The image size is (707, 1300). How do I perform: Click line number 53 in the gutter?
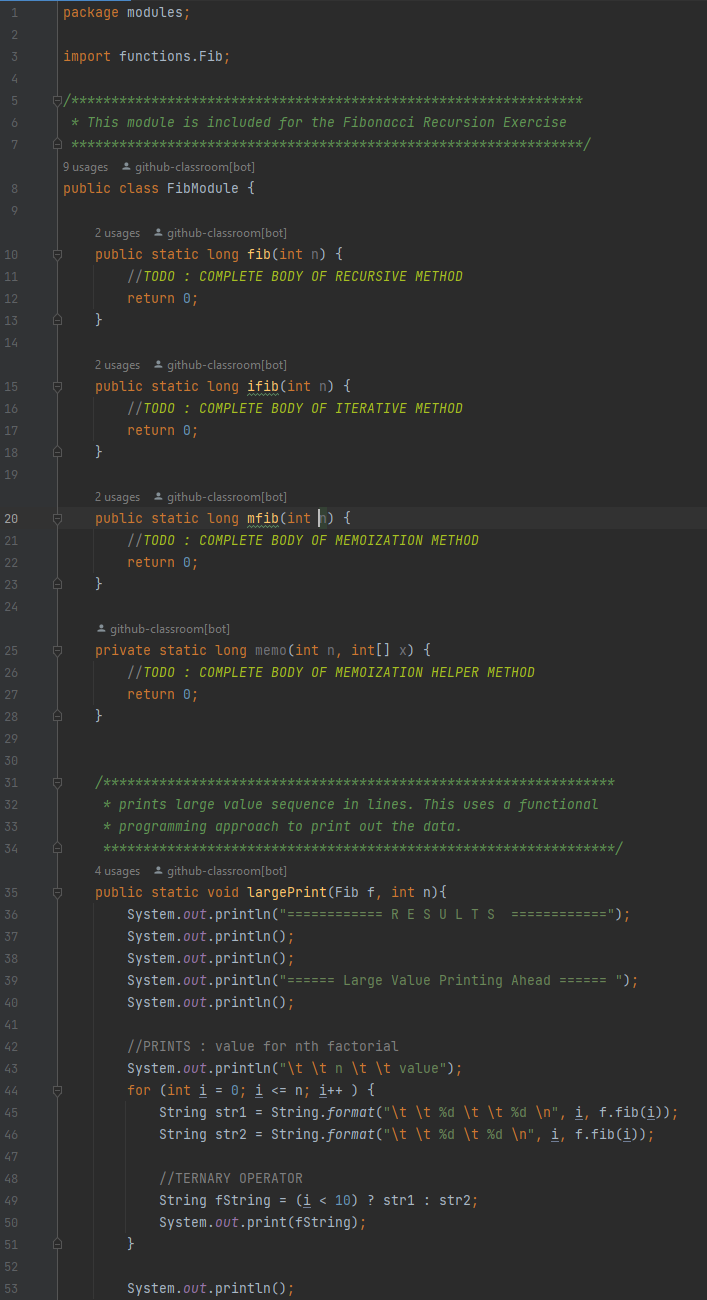tap(11, 1288)
